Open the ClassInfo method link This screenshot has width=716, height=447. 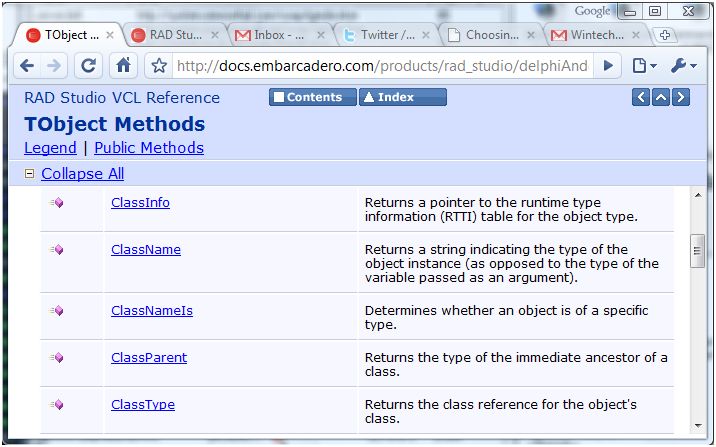[140, 202]
